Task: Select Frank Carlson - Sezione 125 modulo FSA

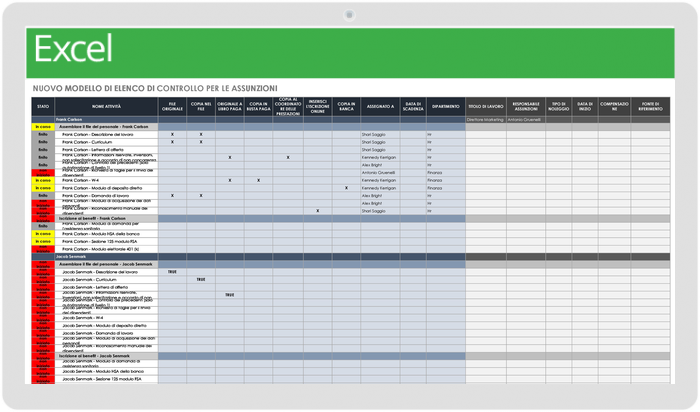Action: 106,241
